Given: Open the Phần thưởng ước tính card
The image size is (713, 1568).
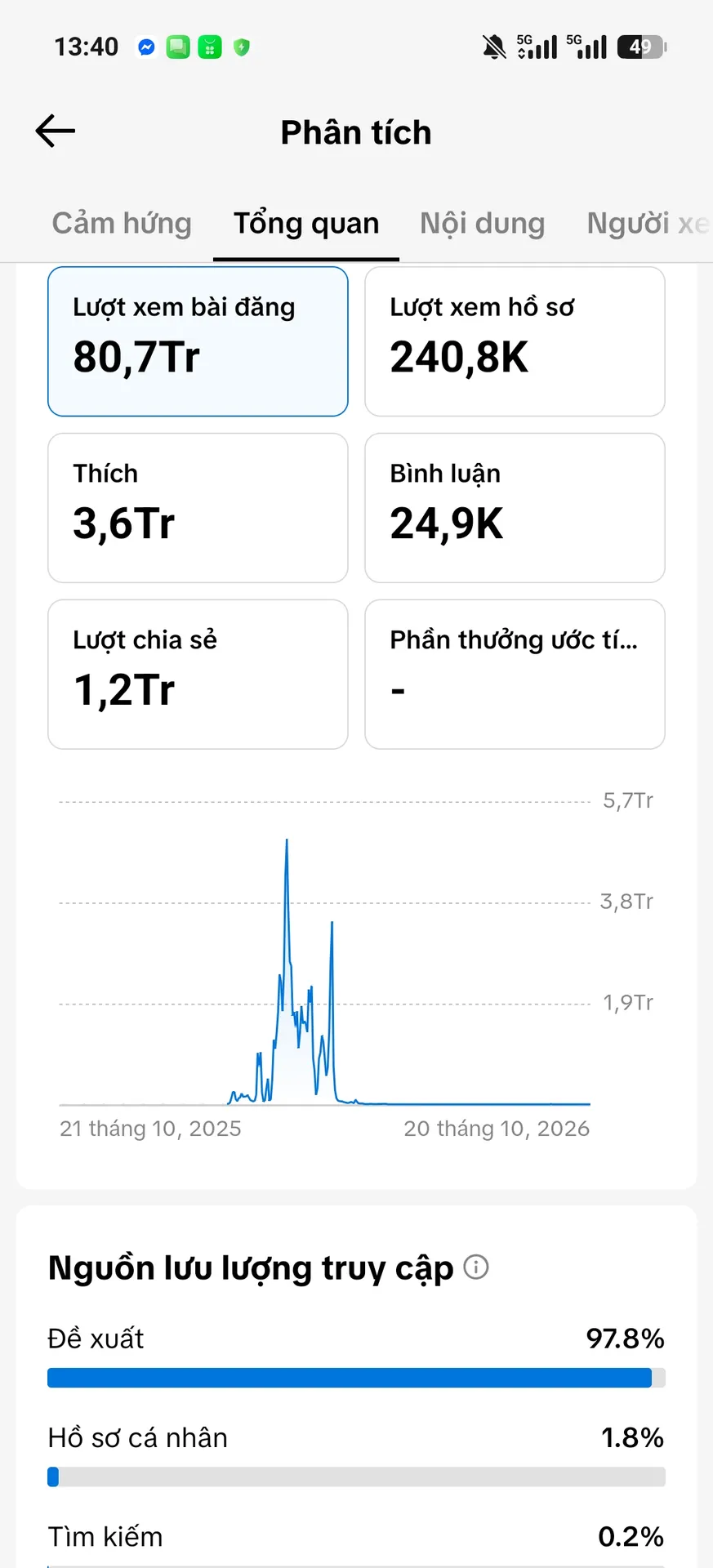Looking at the screenshot, I should point(515,675).
